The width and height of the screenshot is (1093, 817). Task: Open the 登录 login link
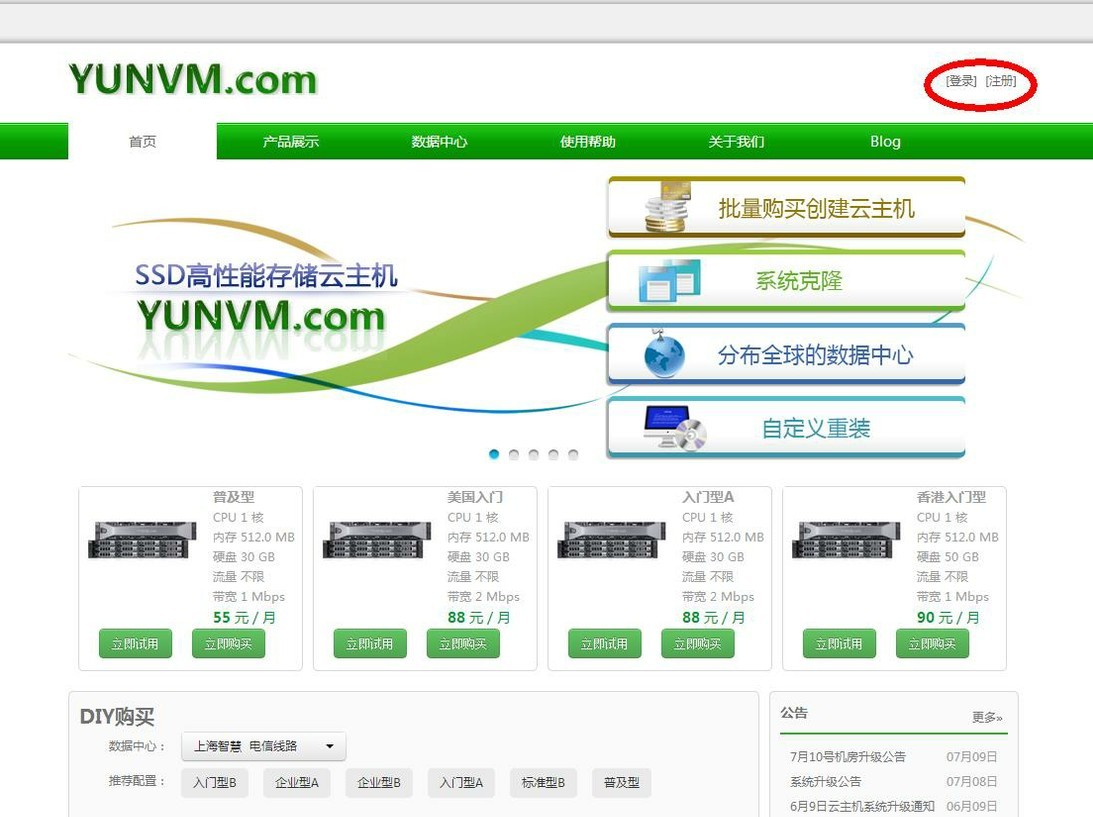coord(961,81)
